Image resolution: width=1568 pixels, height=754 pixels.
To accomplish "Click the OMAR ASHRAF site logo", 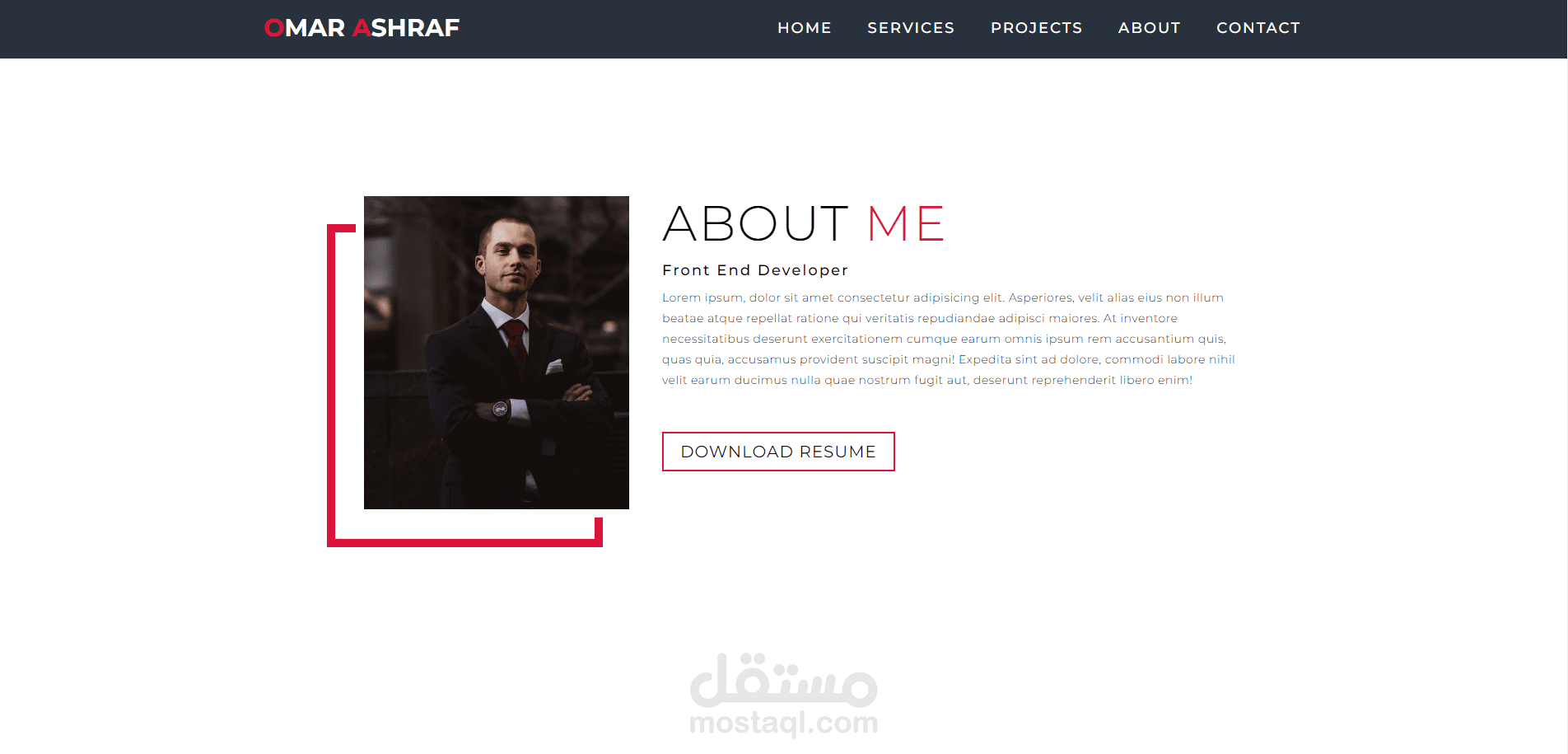I will coord(362,28).
